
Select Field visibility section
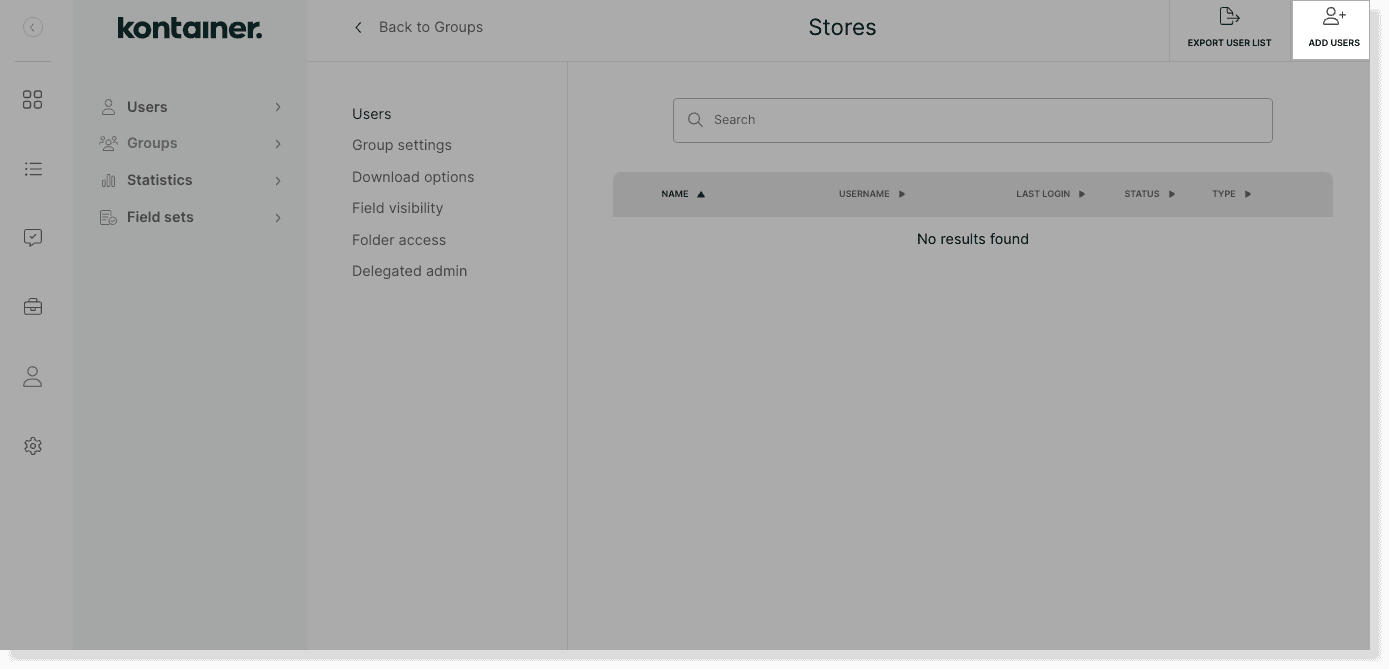coord(397,208)
